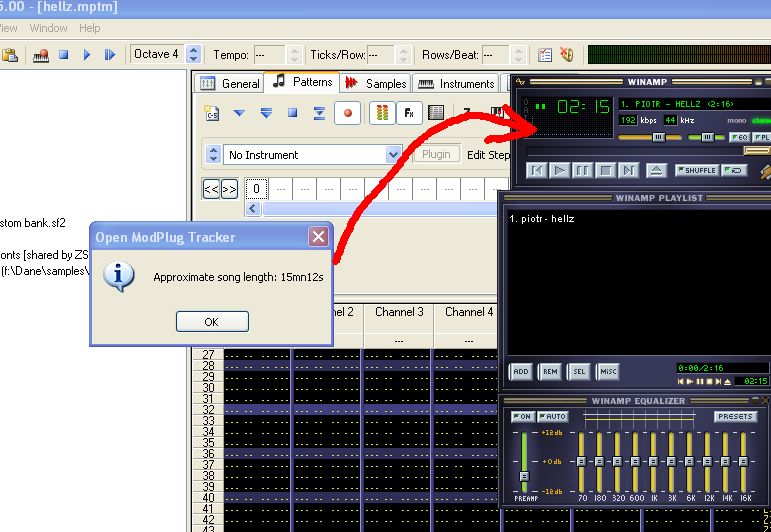Open the Window menu

48,28
